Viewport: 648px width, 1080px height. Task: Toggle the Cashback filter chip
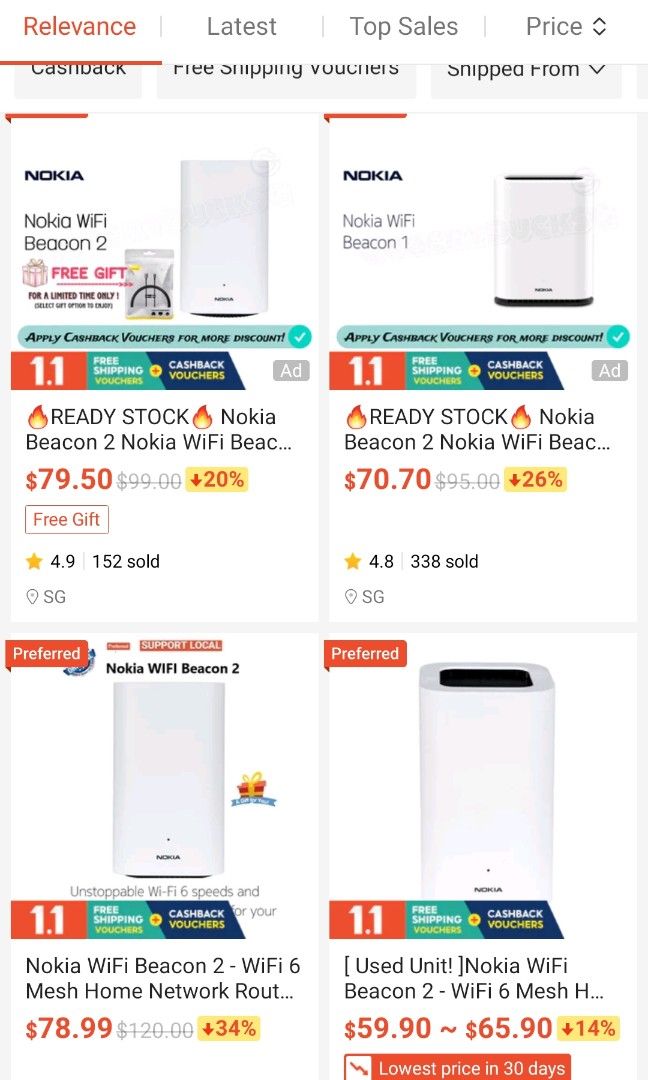(78, 70)
